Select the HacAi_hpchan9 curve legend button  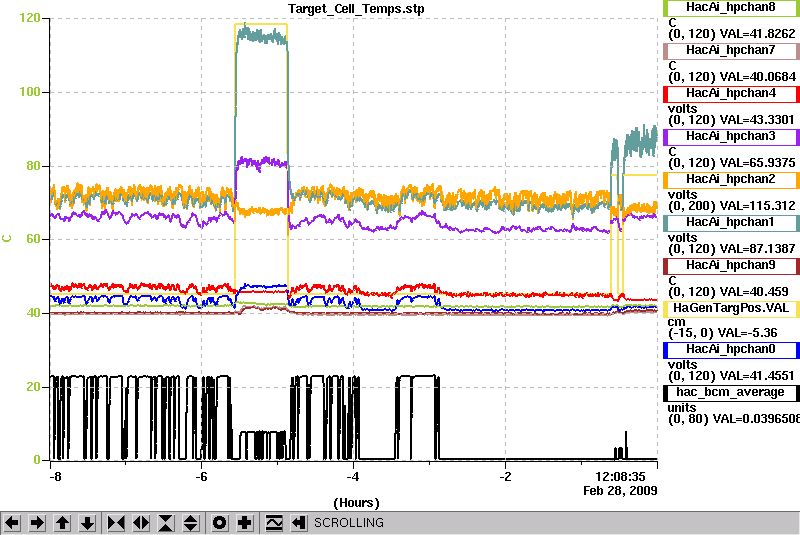[x=731, y=266]
